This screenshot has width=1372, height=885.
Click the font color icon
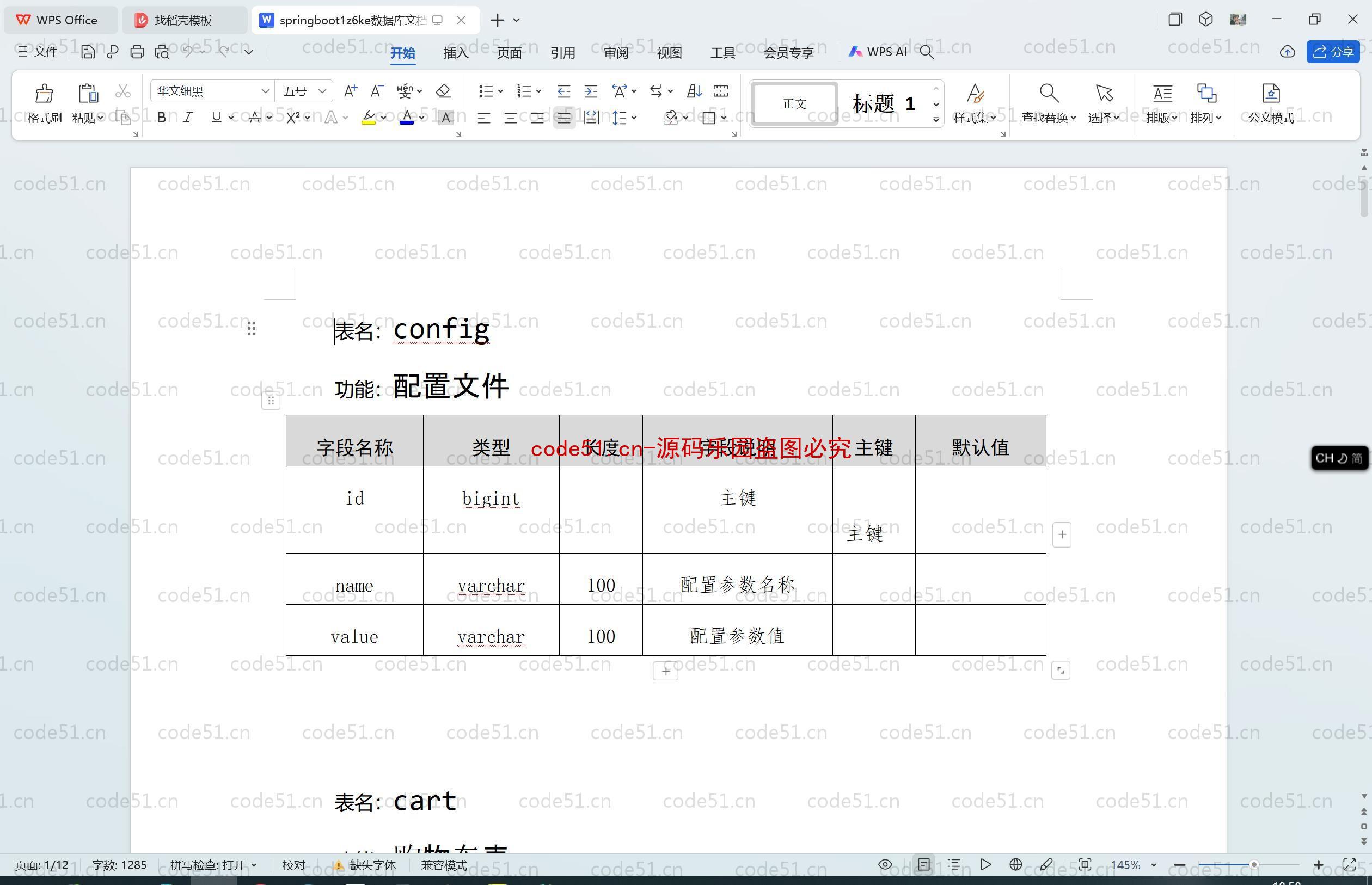pos(407,118)
